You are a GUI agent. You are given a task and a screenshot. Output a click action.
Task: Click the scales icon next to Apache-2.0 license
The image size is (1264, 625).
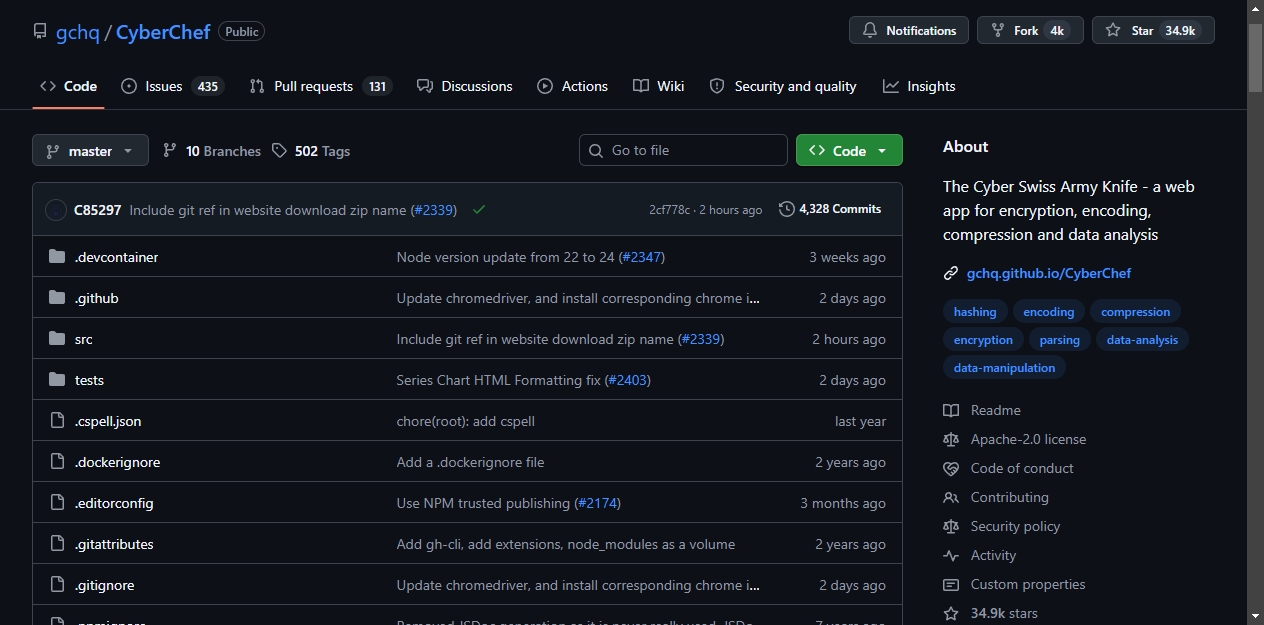(951, 439)
